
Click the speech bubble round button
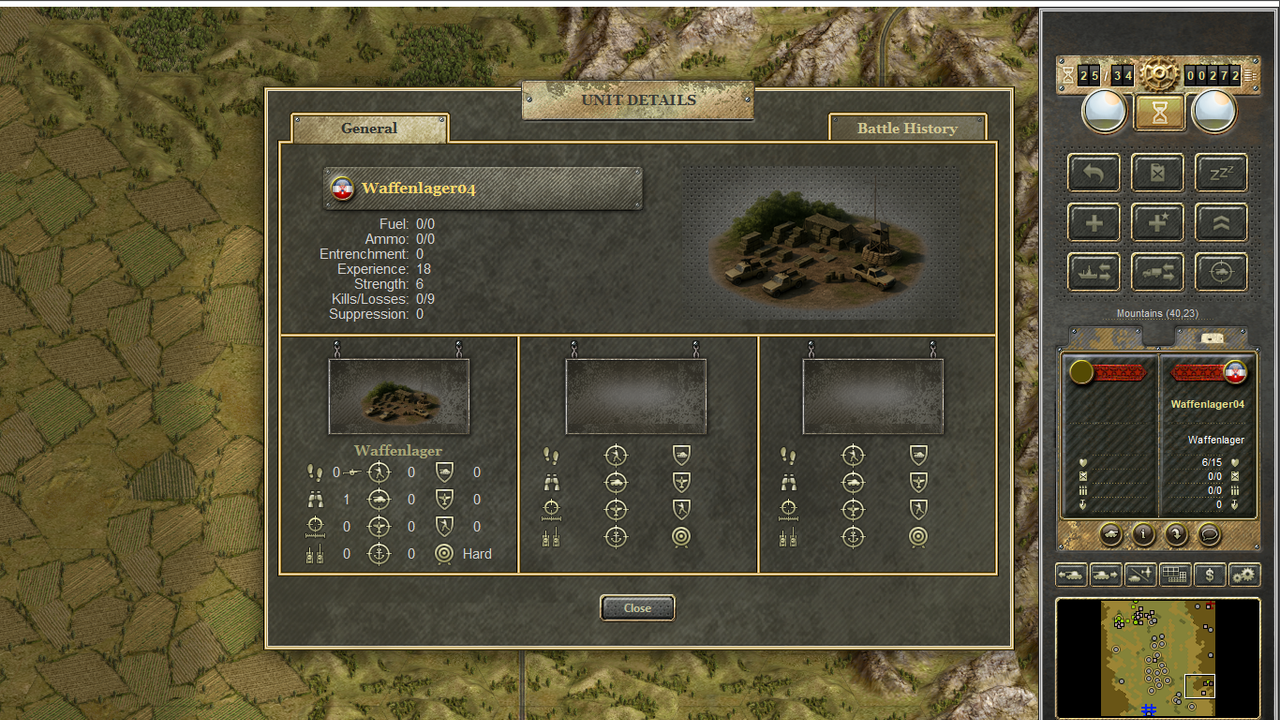pyautogui.click(x=1209, y=534)
